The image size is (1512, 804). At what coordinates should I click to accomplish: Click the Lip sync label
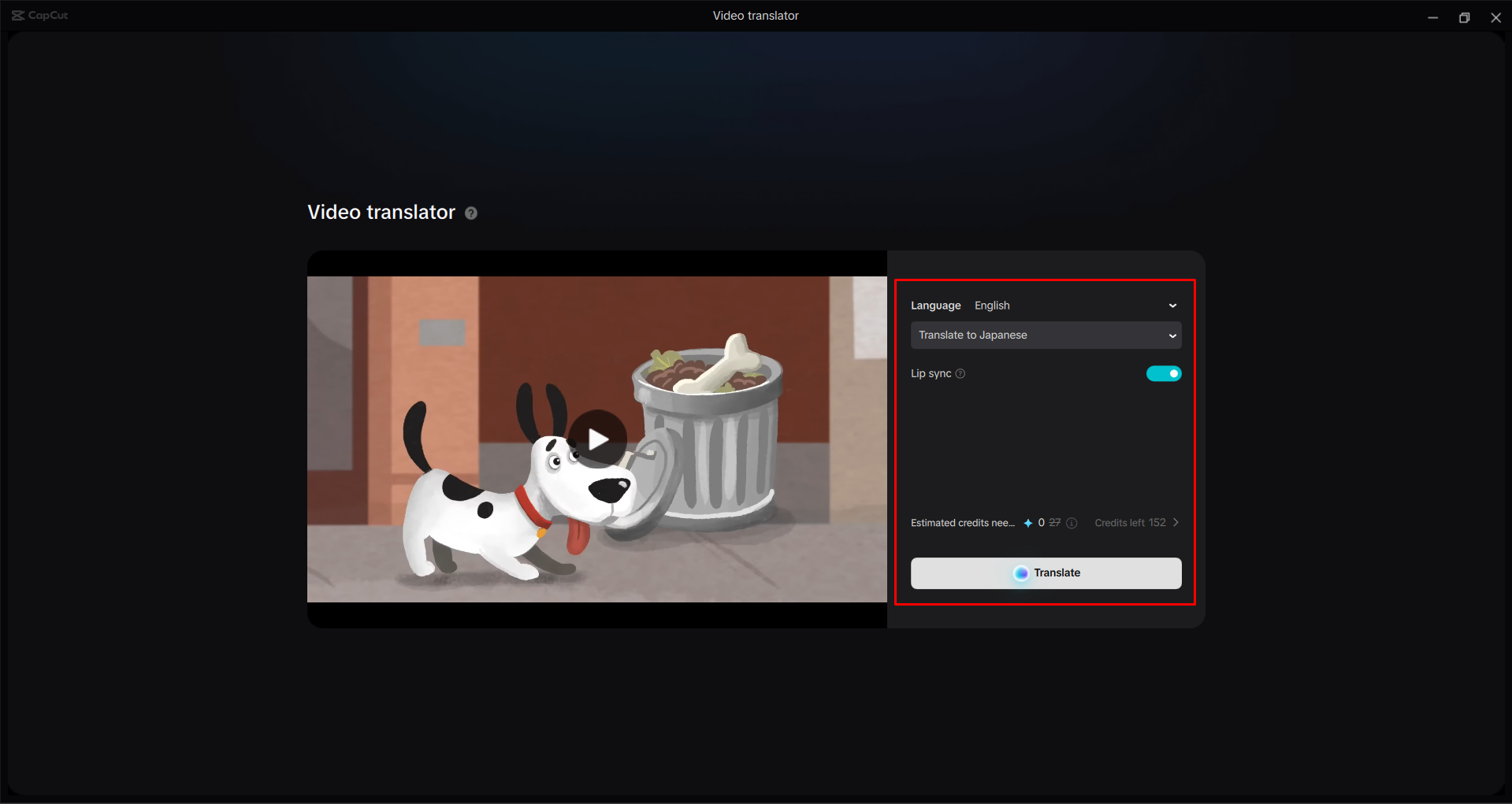point(931,373)
